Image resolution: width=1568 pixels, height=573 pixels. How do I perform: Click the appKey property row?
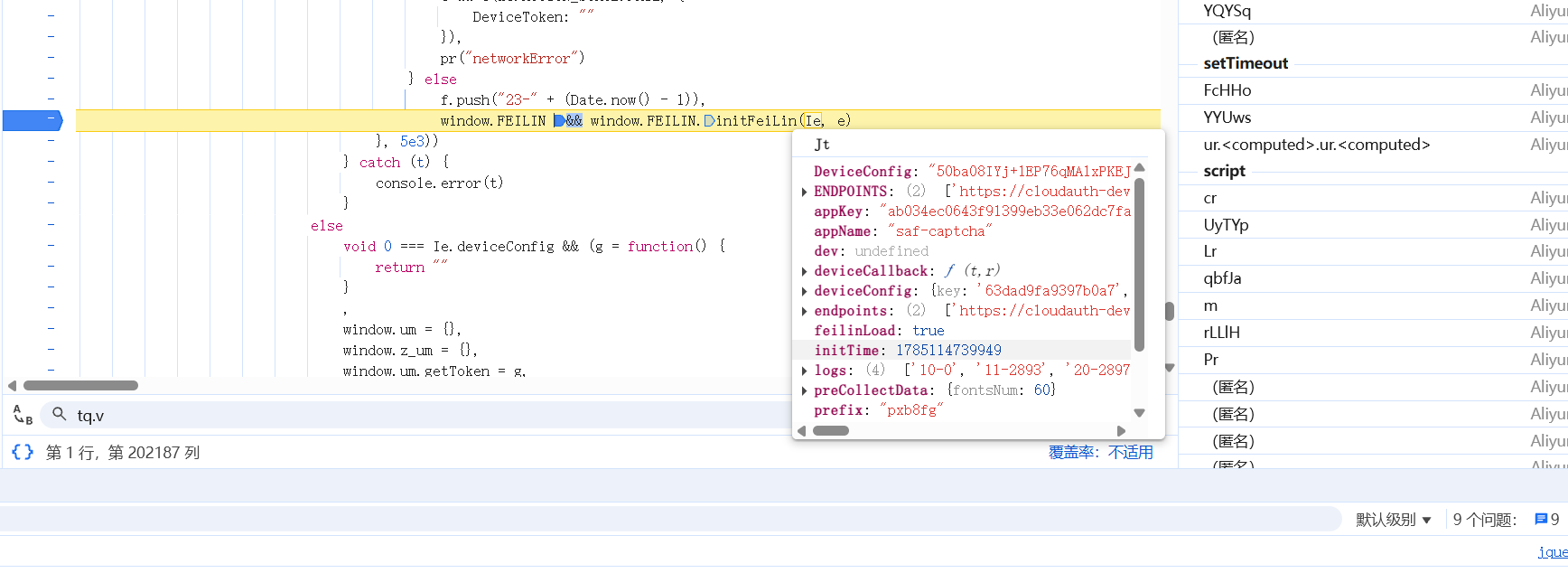[x=963, y=211]
